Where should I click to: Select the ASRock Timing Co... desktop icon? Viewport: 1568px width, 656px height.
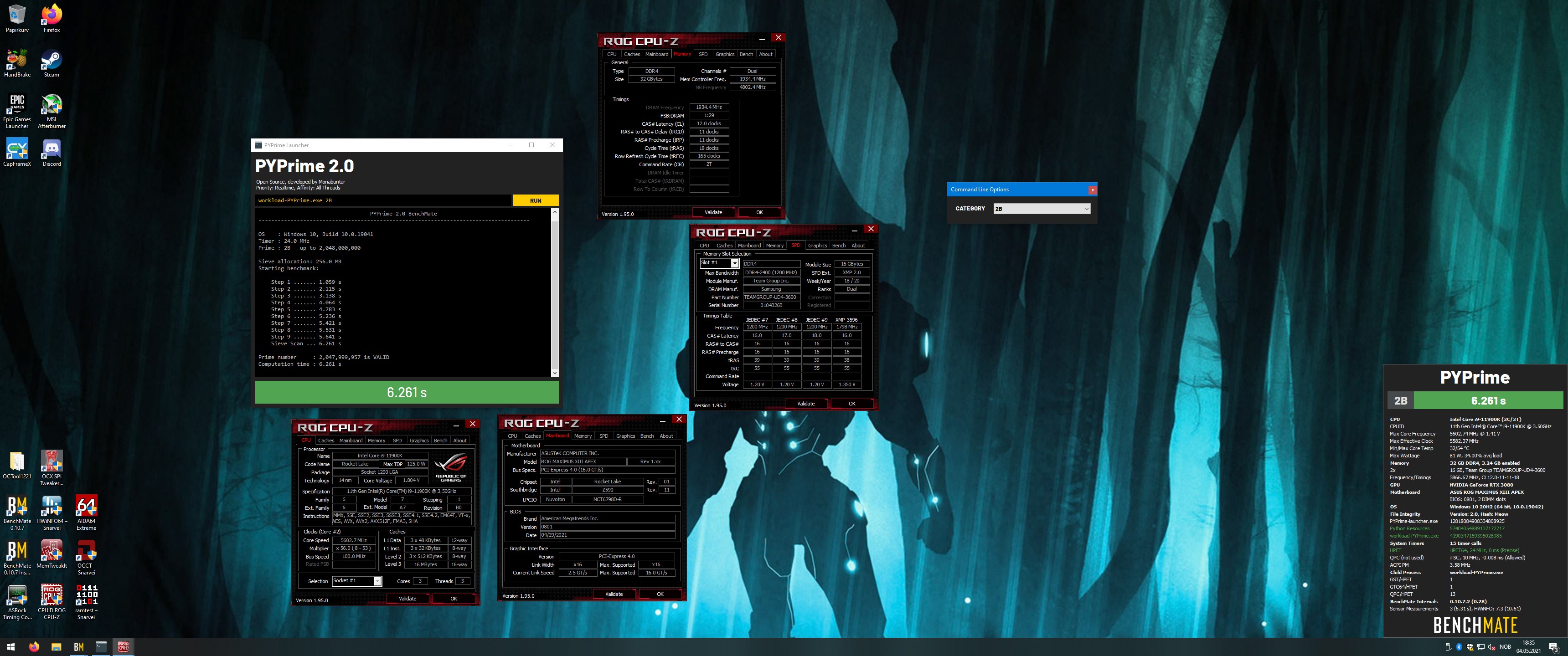click(17, 602)
